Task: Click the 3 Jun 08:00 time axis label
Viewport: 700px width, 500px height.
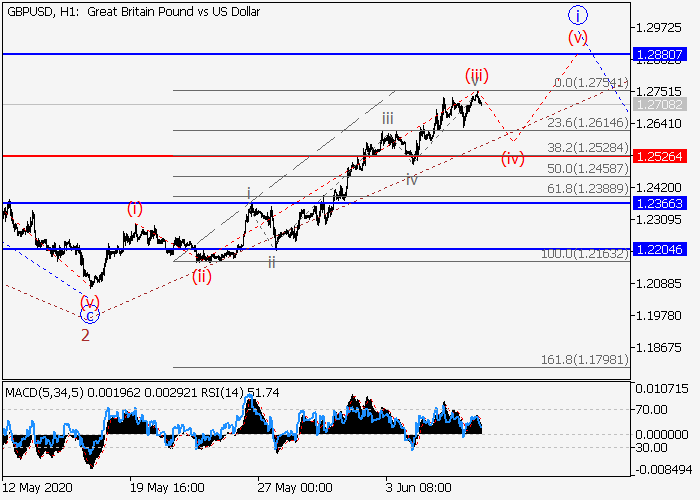Action: click(x=417, y=487)
